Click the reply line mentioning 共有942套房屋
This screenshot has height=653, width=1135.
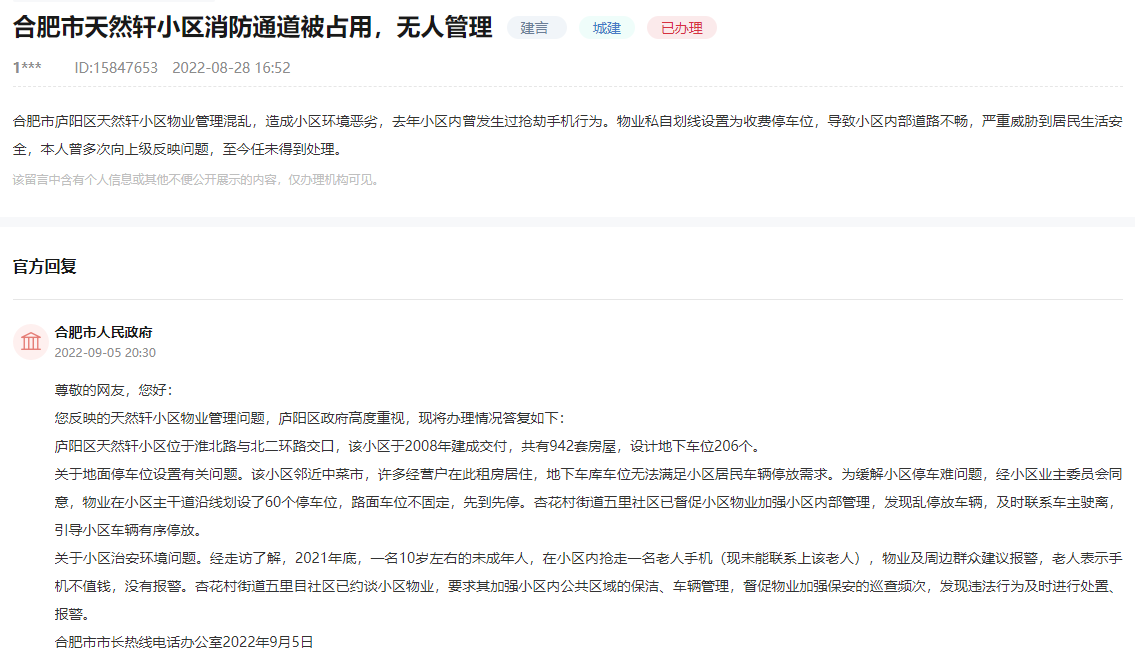pos(409,446)
